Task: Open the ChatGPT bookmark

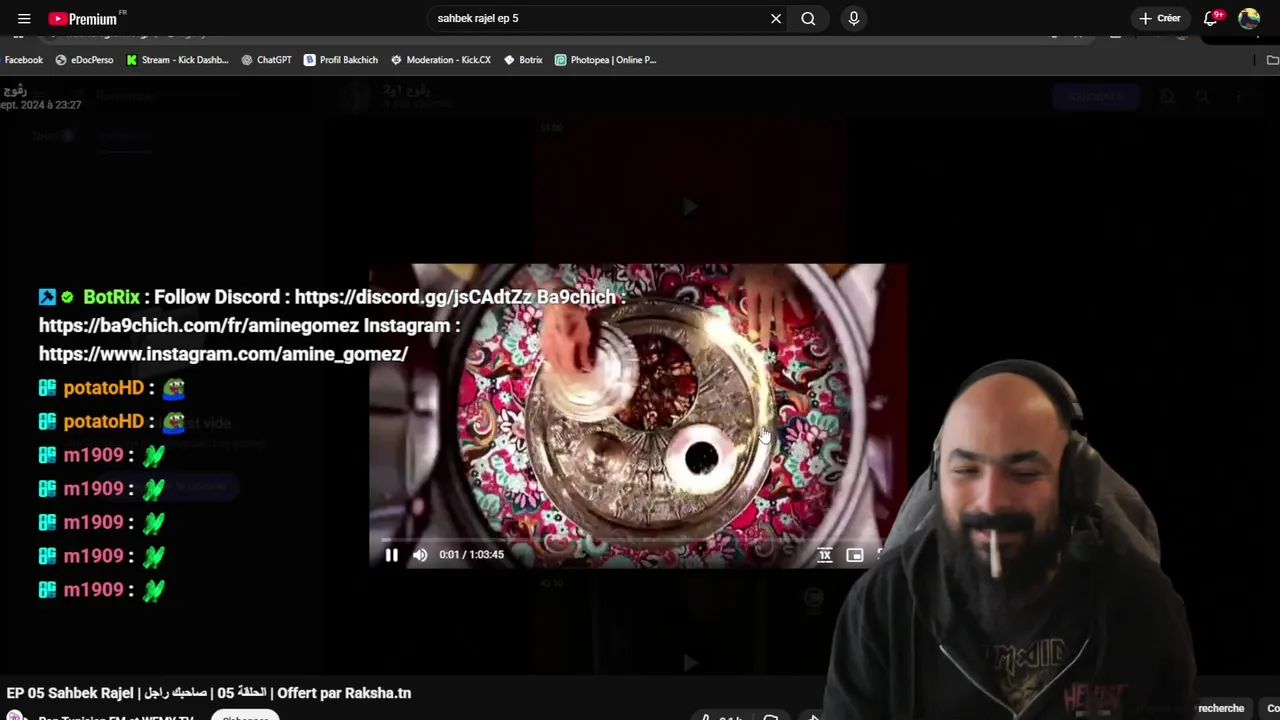Action: tap(267, 60)
